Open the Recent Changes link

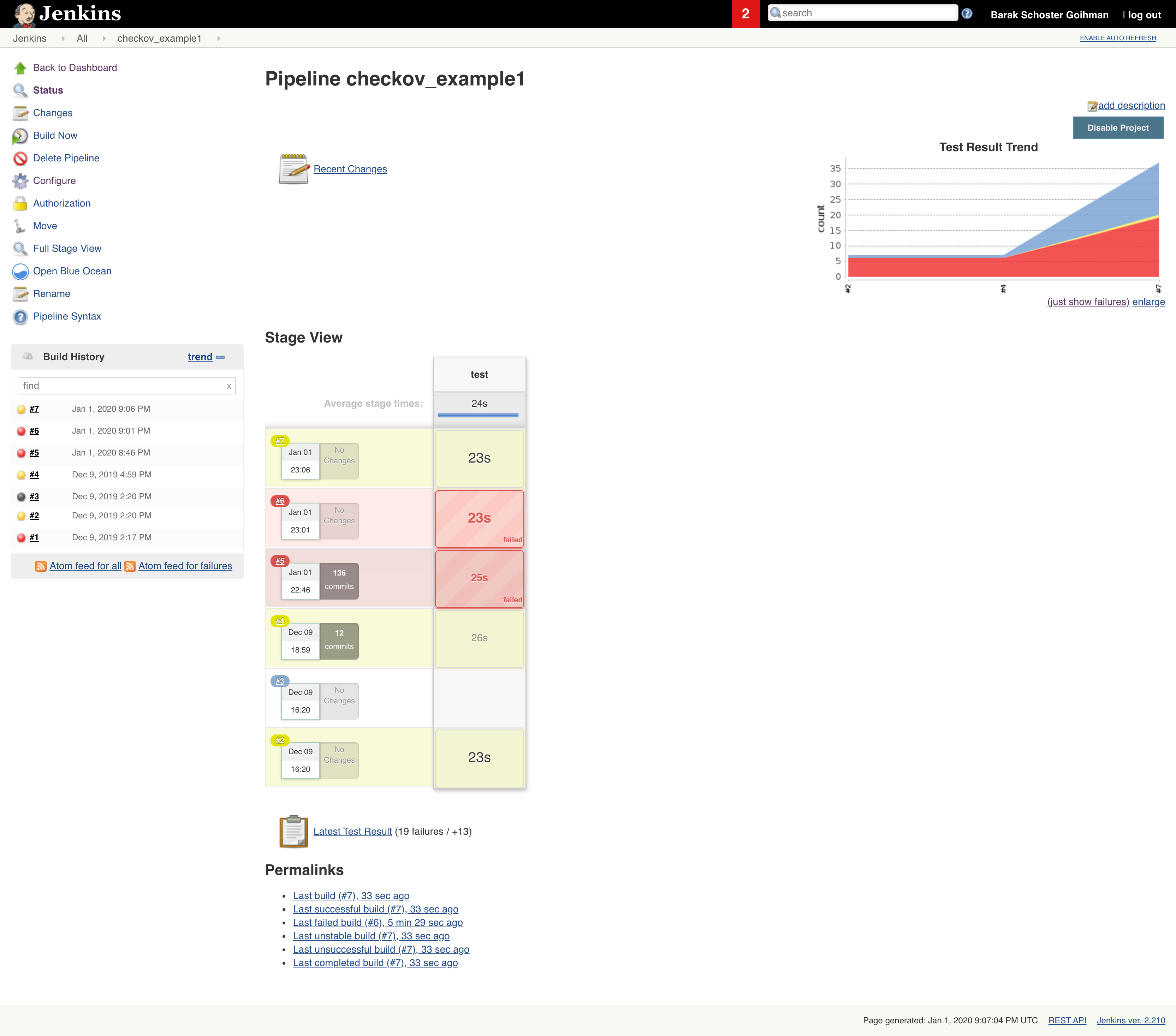pos(350,169)
